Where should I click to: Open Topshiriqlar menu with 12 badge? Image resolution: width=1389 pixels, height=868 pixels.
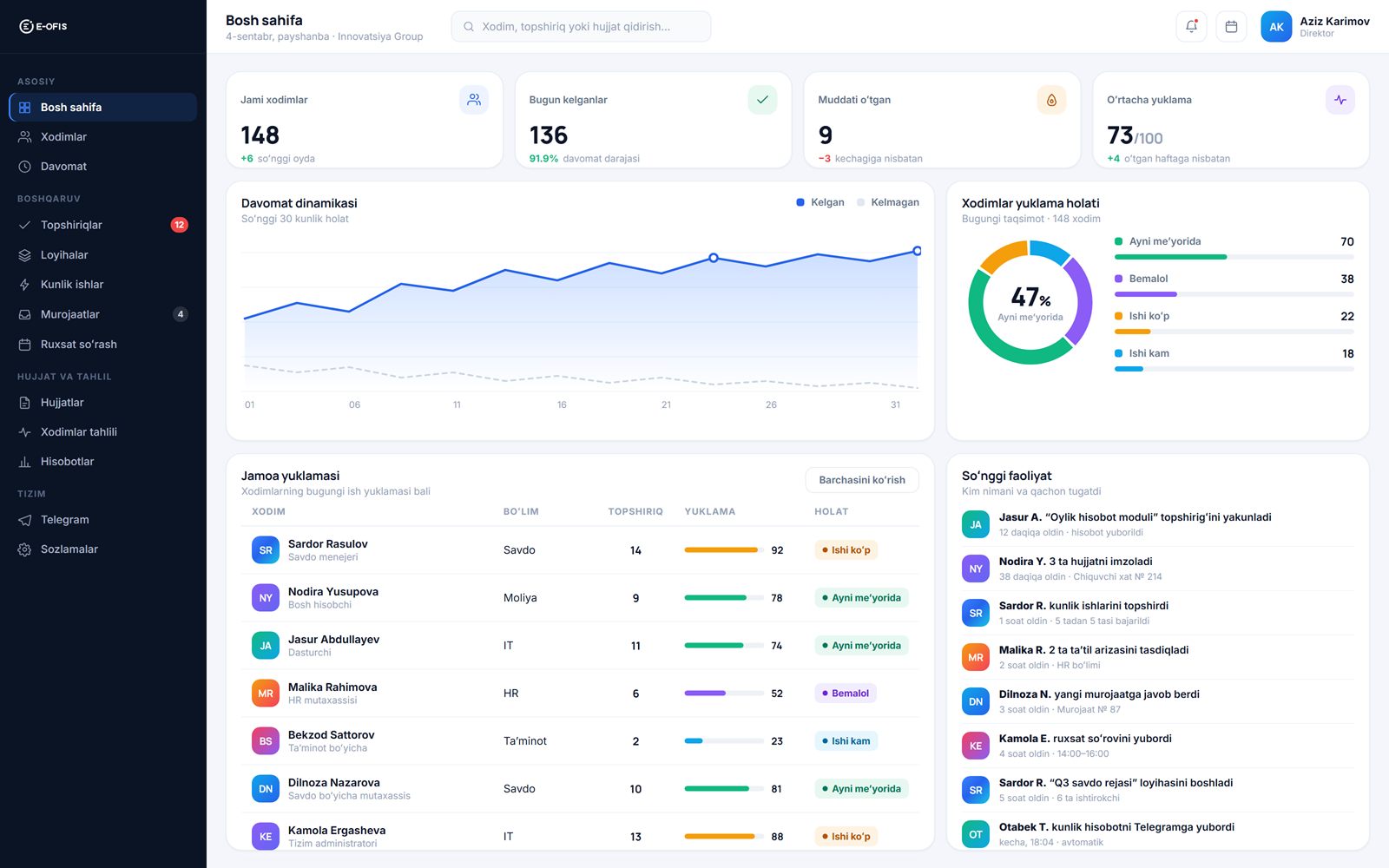(102, 225)
